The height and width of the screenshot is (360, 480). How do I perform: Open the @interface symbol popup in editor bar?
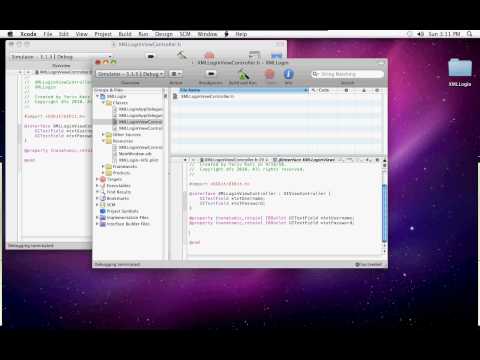[305, 160]
